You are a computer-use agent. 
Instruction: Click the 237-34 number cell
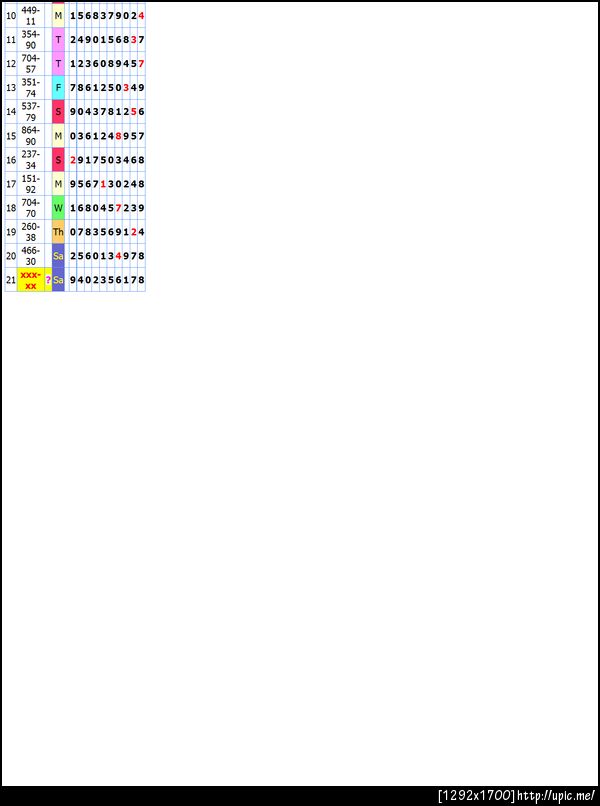(x=31, y=159)
